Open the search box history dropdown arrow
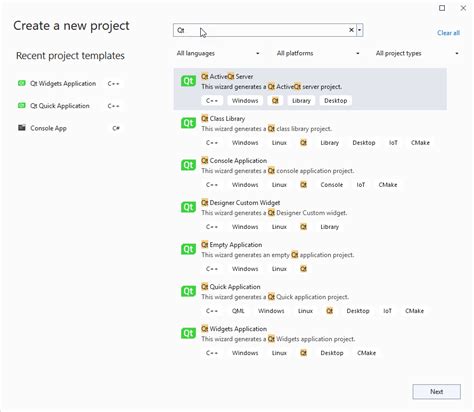474x412 pixels. click(360, 30)
